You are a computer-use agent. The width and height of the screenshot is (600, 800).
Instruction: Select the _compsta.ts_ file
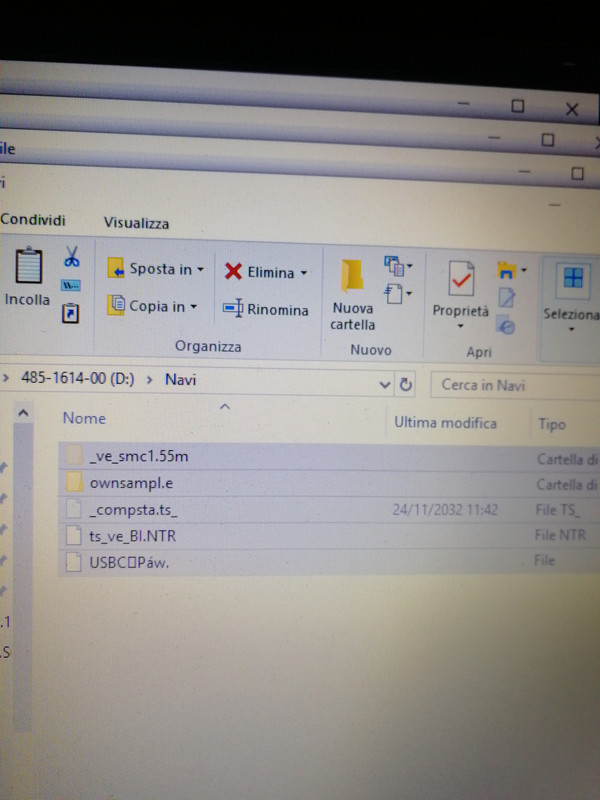point(329,509)
